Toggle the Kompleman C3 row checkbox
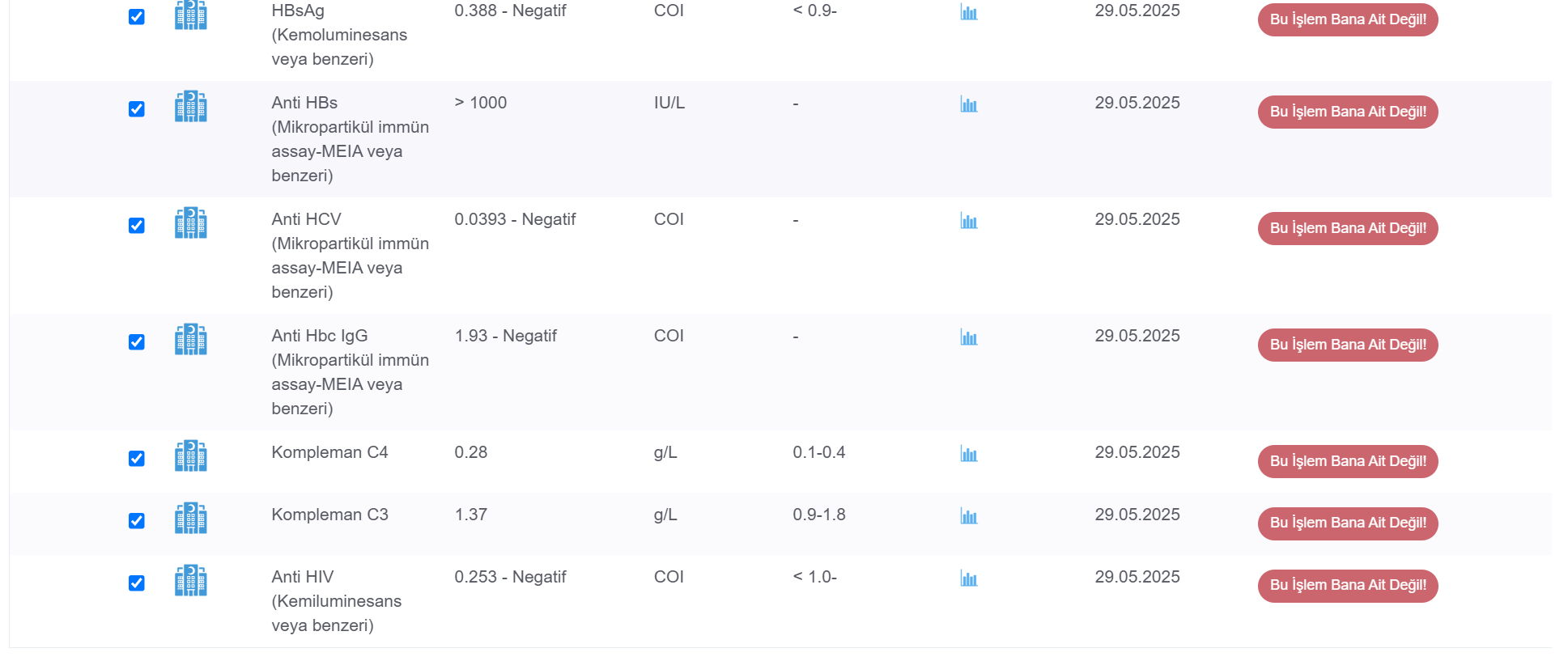 tap(137, 521)
